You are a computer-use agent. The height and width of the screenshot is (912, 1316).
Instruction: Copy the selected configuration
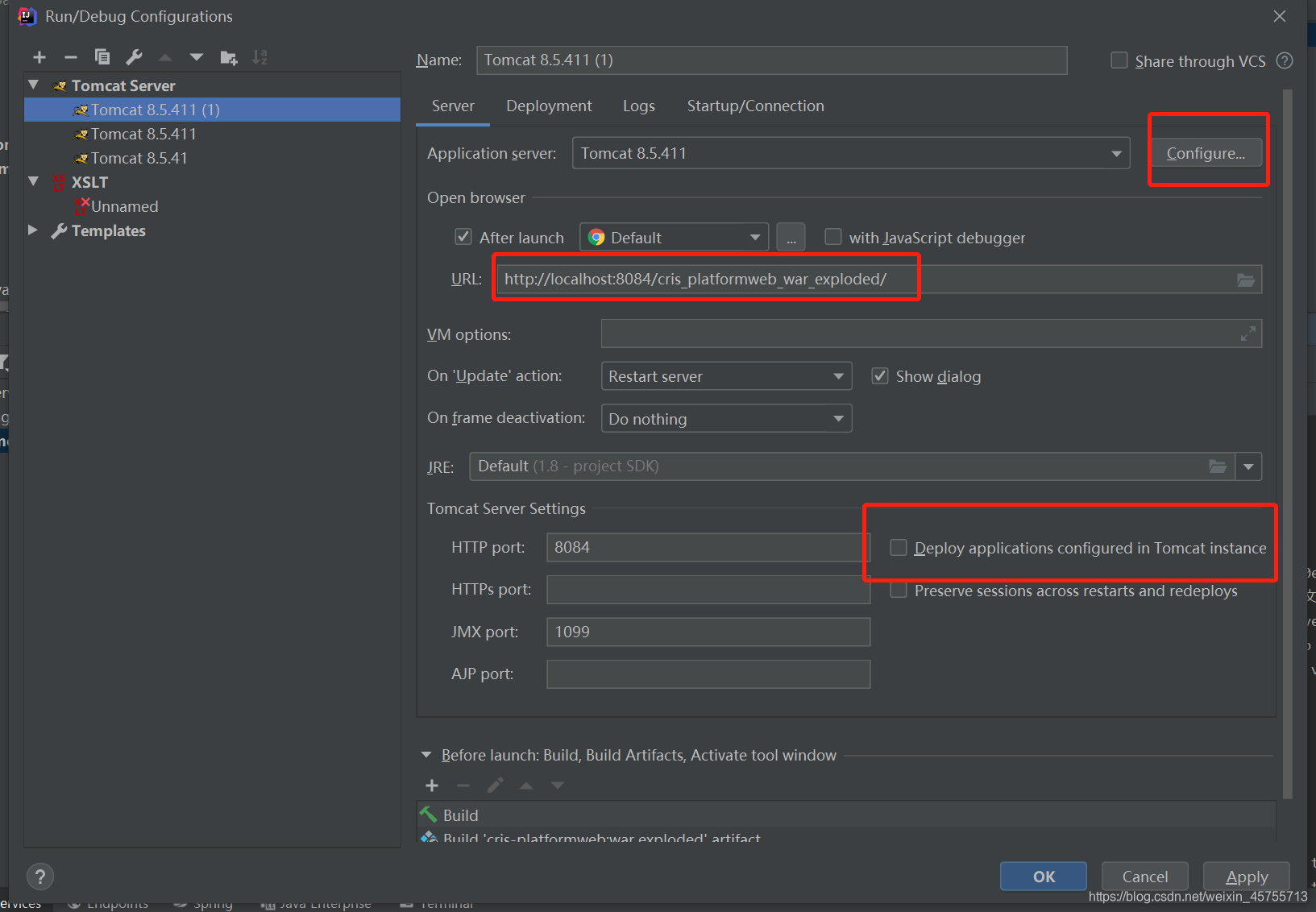pyautogui.click(x=102, y=57)
